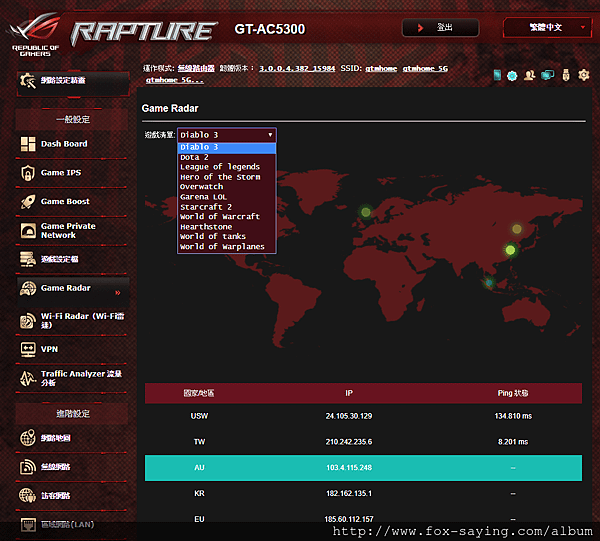
Task: Click the ROG Republic of Gamers logo
Action: 35,34
